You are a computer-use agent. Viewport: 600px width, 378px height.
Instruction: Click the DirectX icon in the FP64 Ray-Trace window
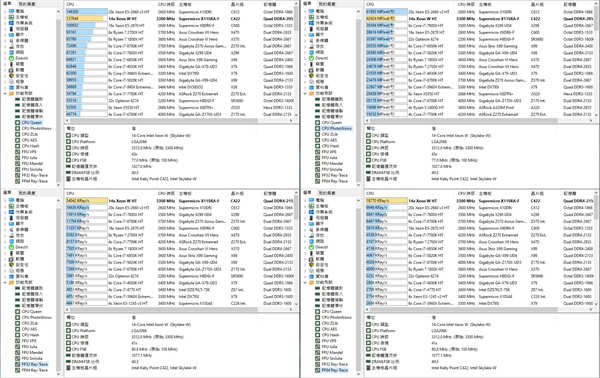(311, 247)
